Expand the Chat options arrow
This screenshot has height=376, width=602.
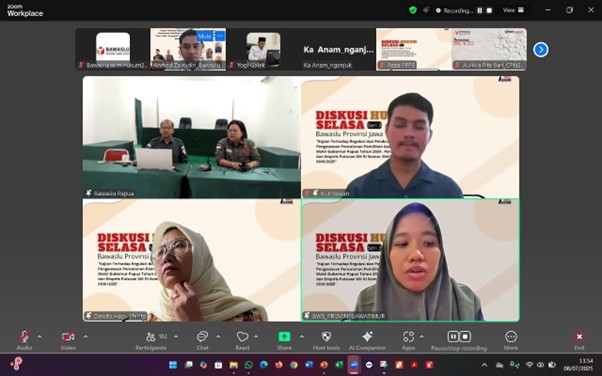click(x=218, y=337)
